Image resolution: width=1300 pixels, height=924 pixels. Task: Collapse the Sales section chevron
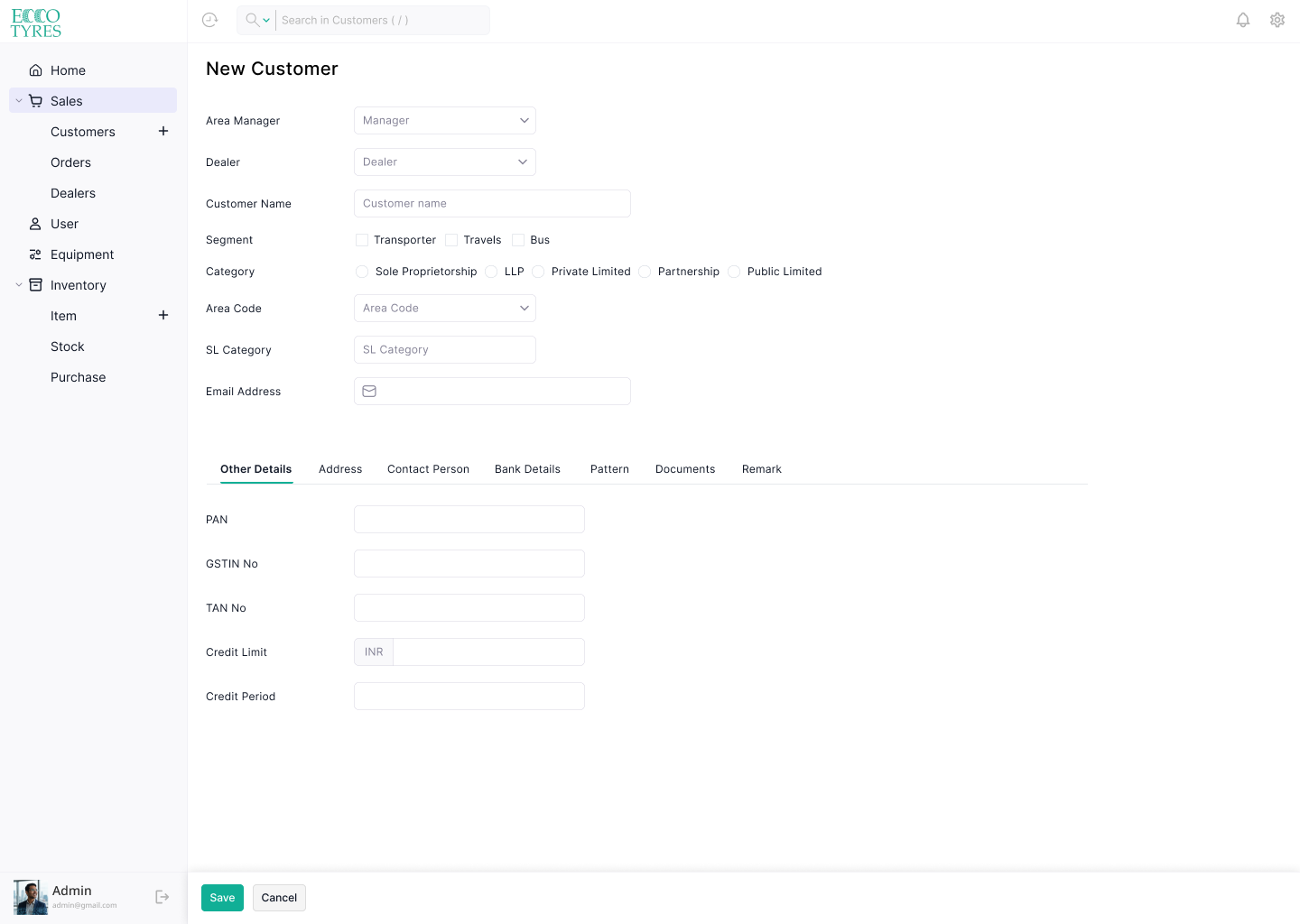pyautogui.click(x=19, y=101)
